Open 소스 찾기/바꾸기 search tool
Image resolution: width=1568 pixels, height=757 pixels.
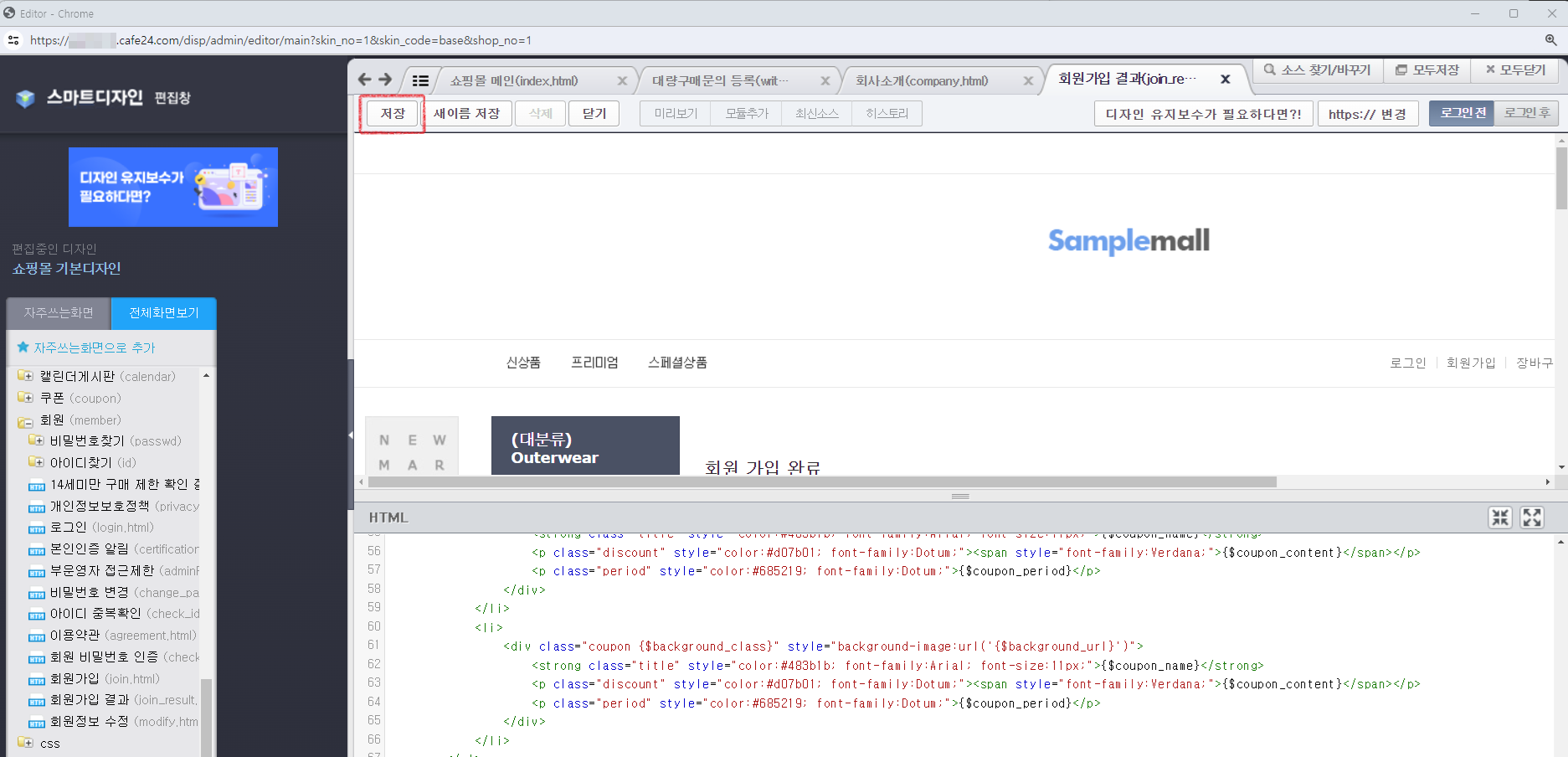(x=1318, y=70)
